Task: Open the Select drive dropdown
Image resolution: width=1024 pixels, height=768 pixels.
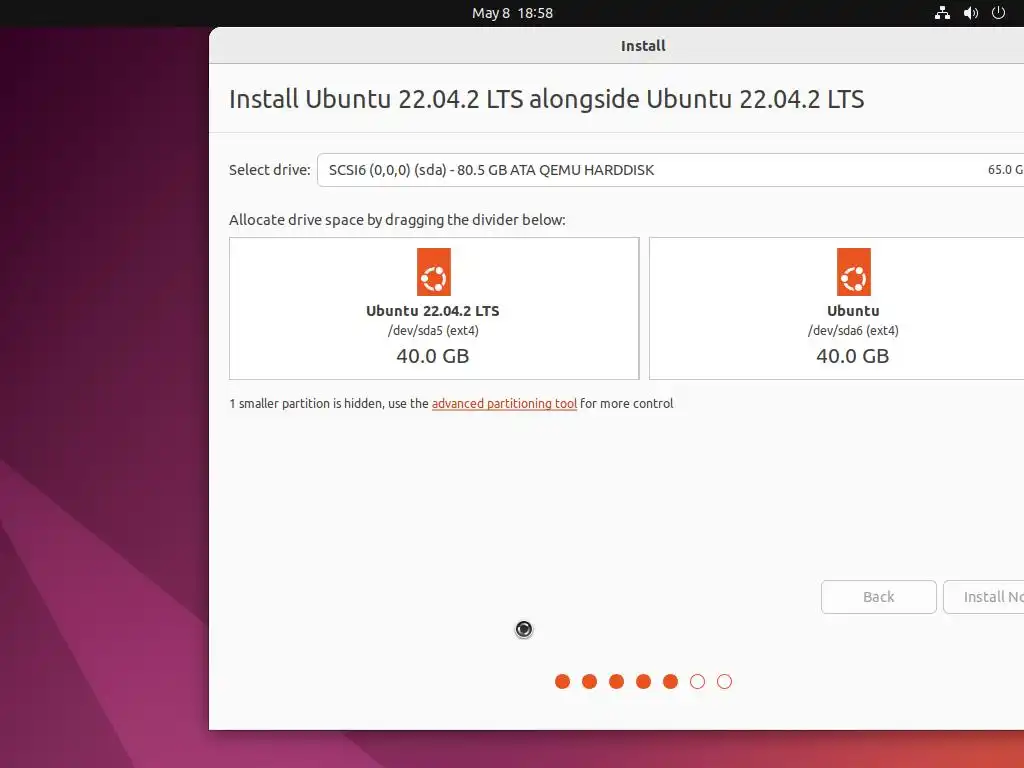Action: tap(671, 170)
